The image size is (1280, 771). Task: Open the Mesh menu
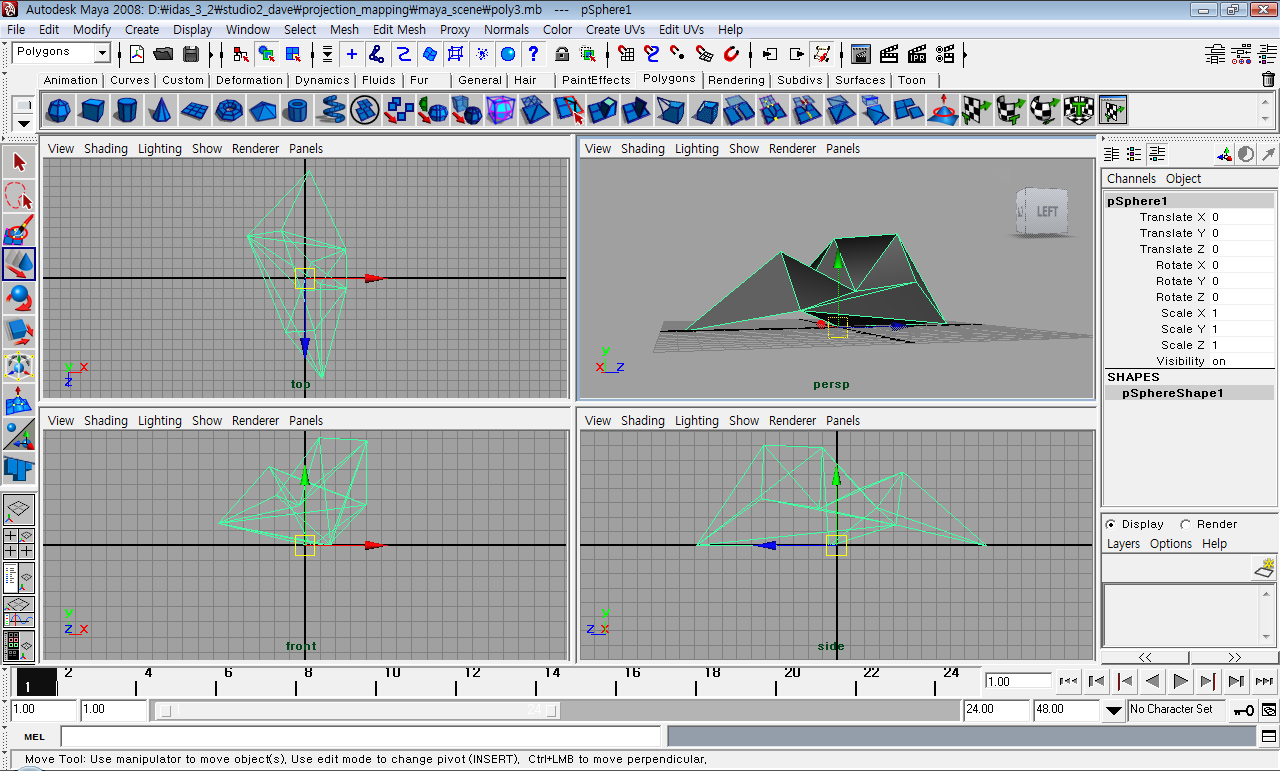pos(344,29)
